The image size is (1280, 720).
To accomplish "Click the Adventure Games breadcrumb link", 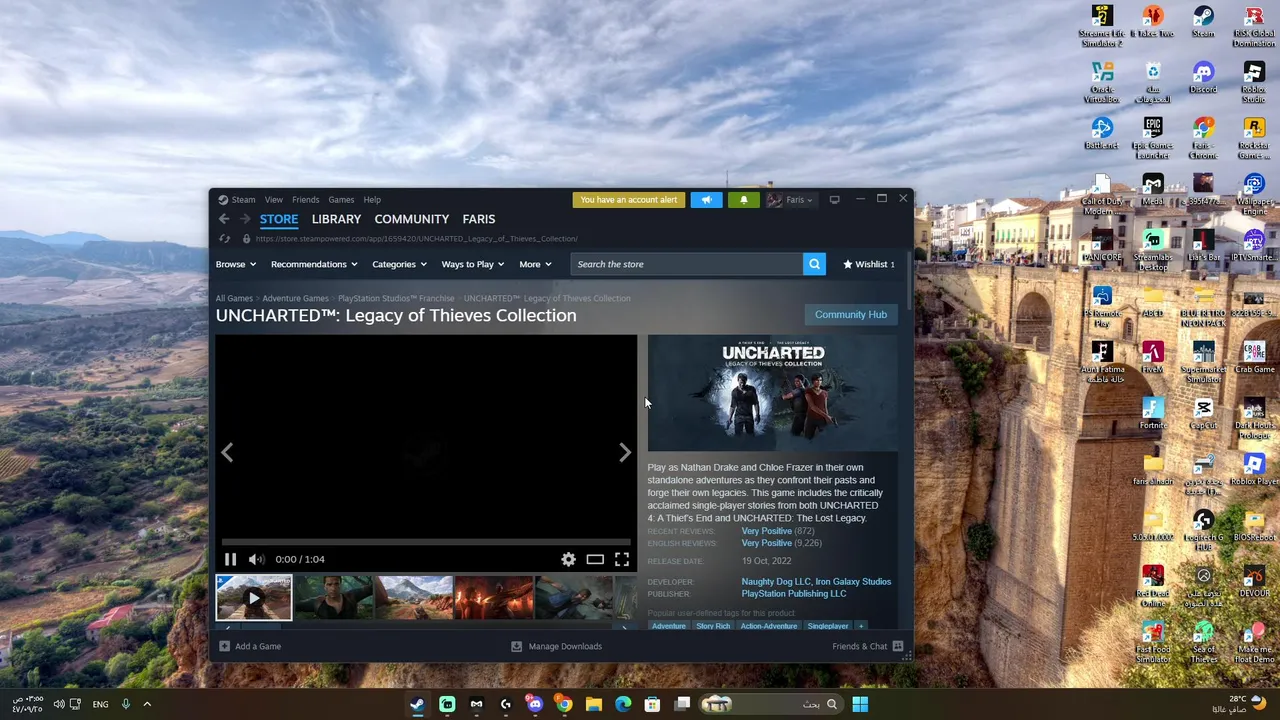I will 295,299.
